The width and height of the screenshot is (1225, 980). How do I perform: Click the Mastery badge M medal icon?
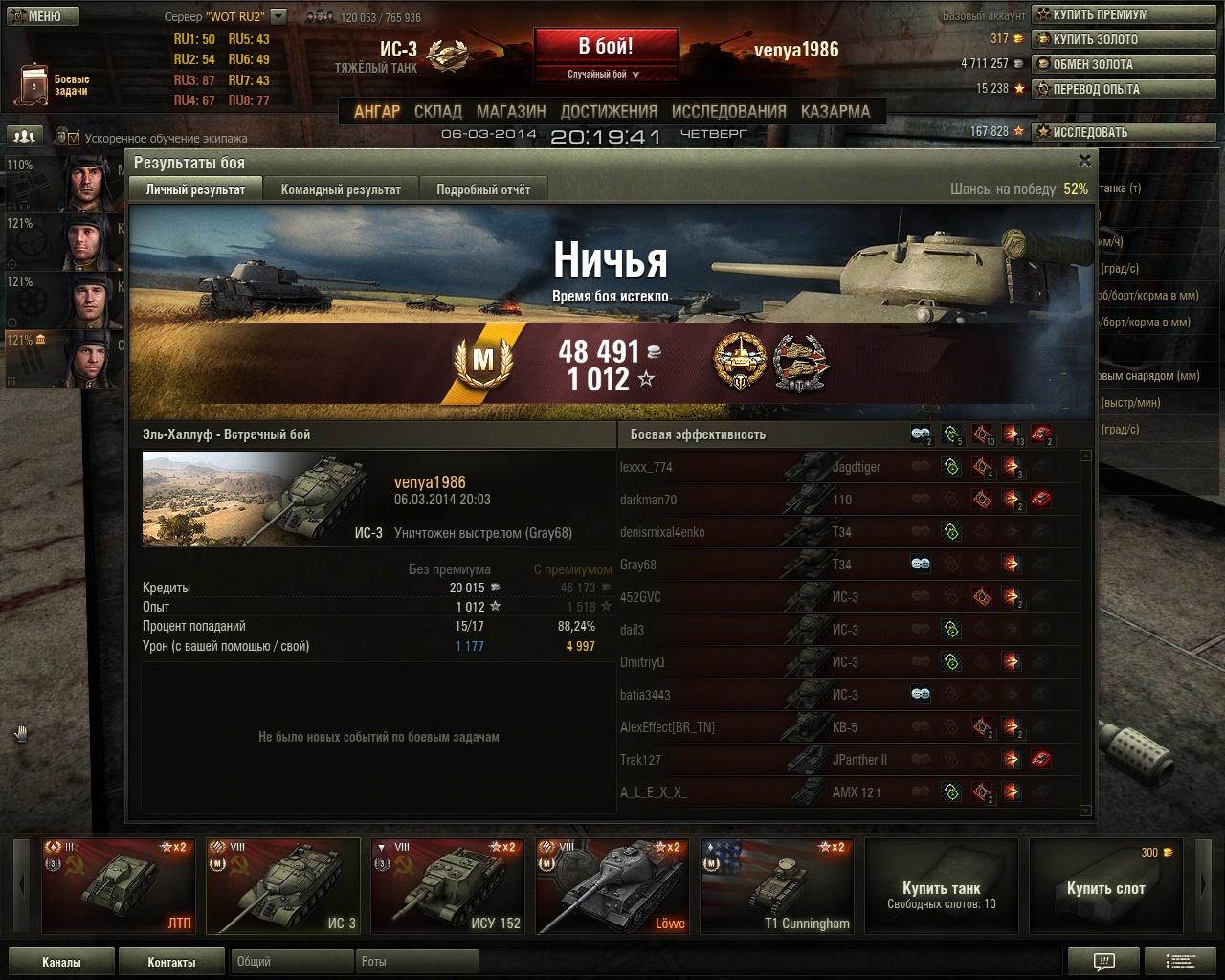[x=483, y=361]
